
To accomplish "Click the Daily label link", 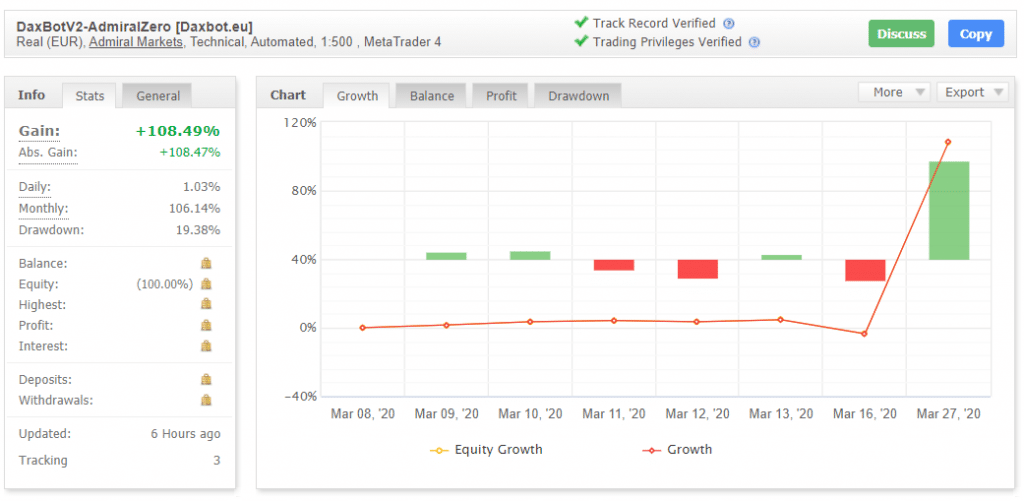I will pos(35,187).
